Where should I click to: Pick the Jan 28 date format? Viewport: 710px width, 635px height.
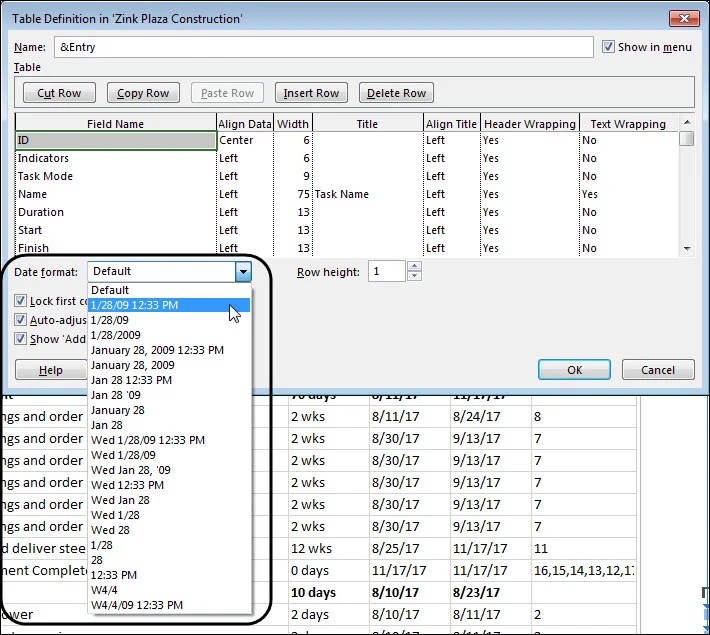(x=169, y=425)
